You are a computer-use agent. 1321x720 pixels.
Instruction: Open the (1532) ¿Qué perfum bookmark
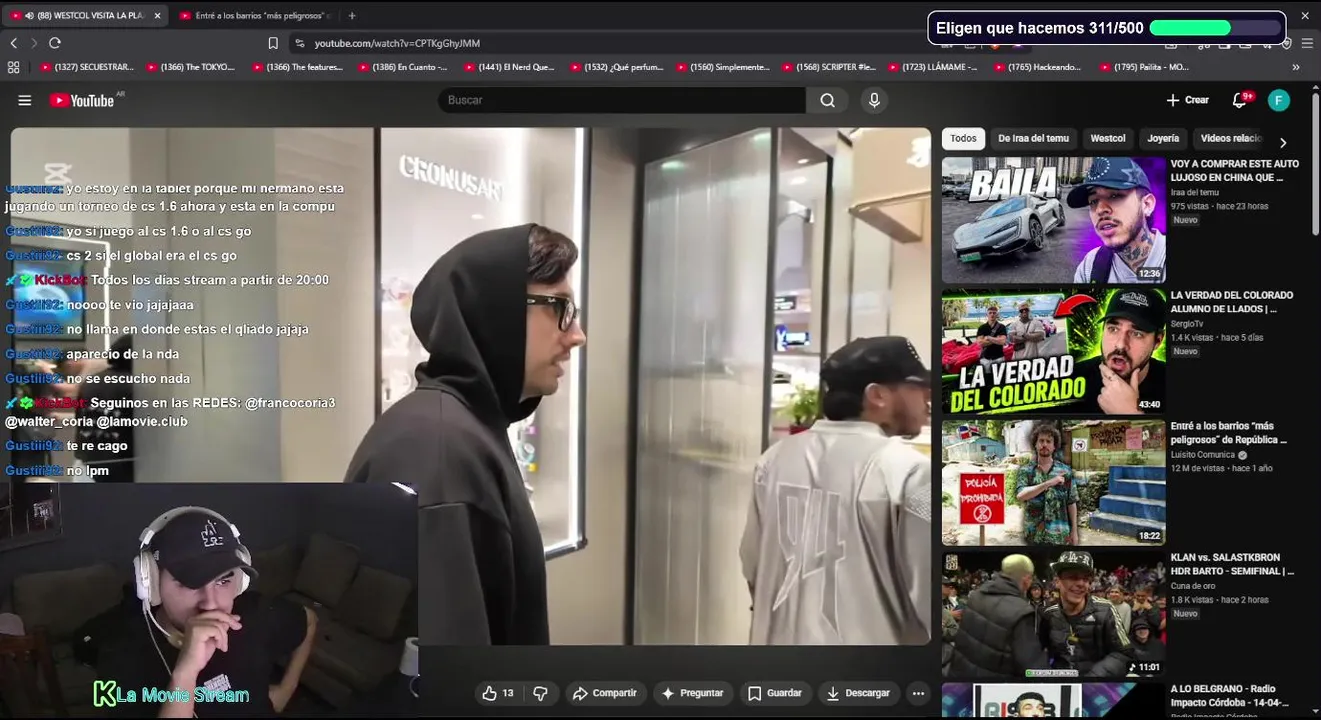click(616, 67)
